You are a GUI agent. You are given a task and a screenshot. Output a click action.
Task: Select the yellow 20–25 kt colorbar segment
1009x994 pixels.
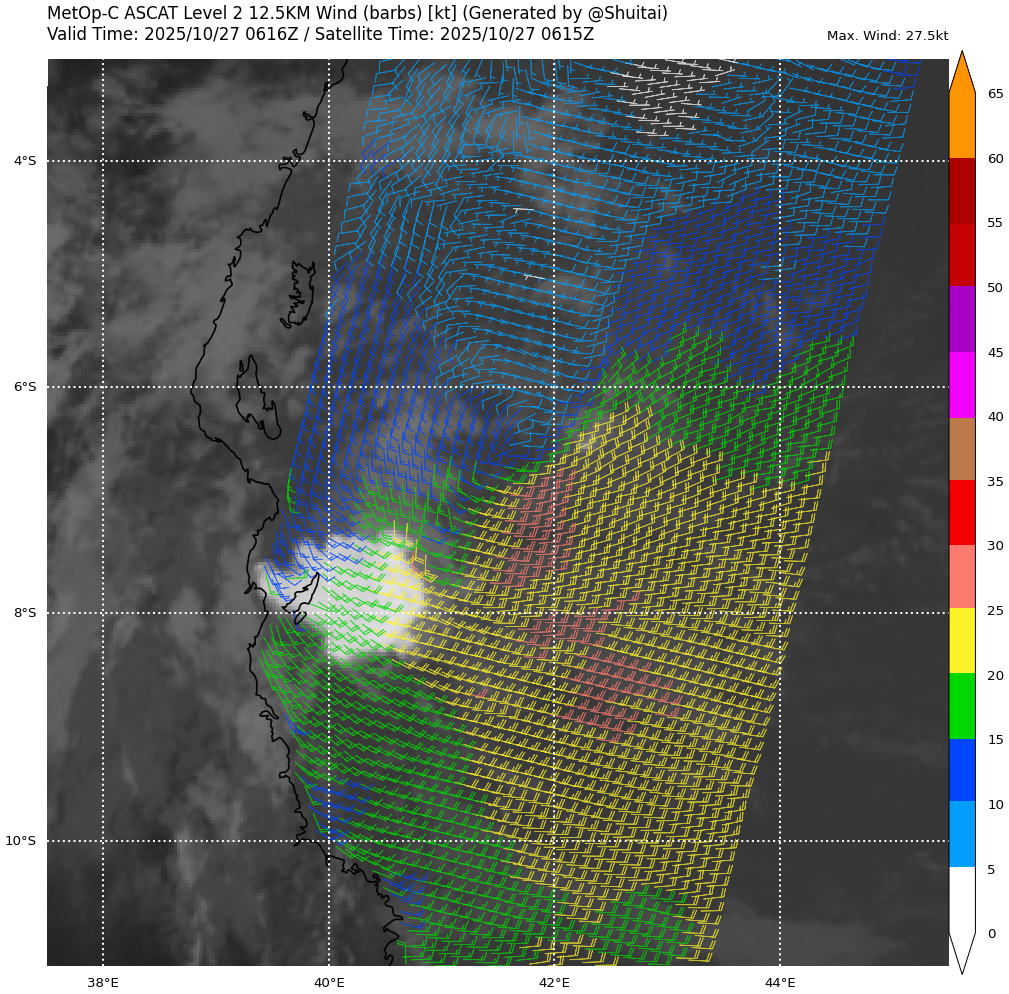click(x=961, y=640)
